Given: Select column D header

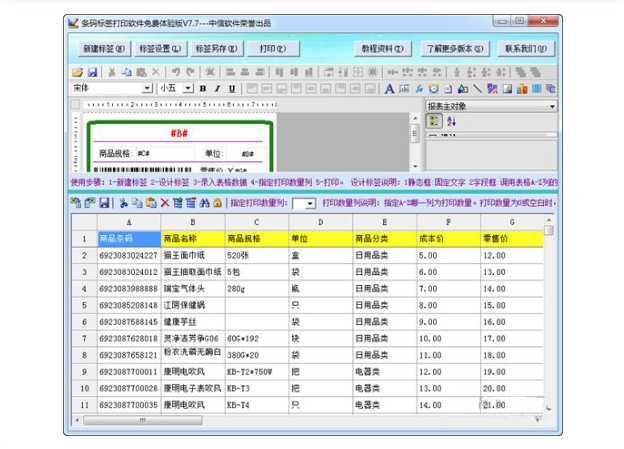Looking at the screenshot, I should [x=321, y=222].
